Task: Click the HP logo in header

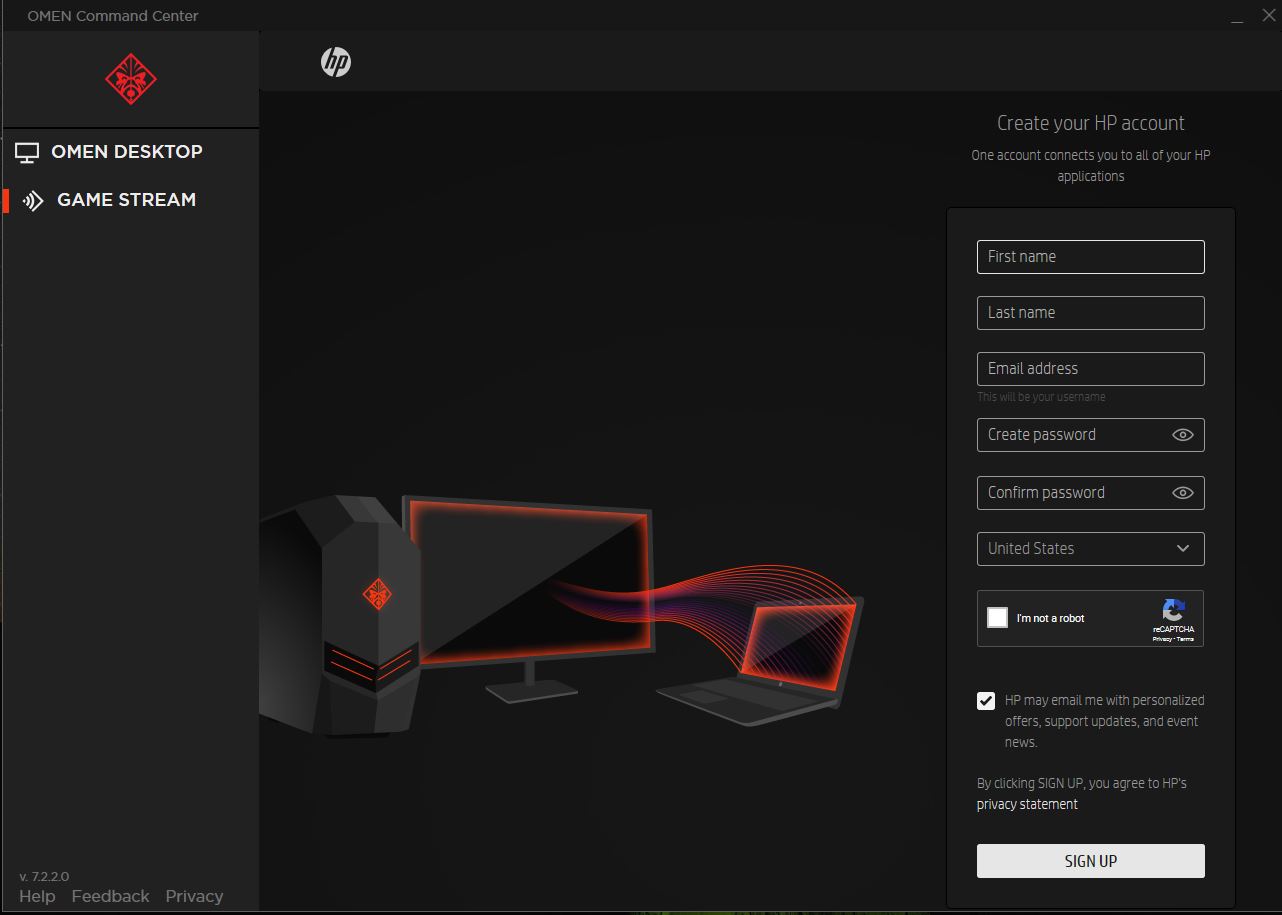Action: click(336, 62)
